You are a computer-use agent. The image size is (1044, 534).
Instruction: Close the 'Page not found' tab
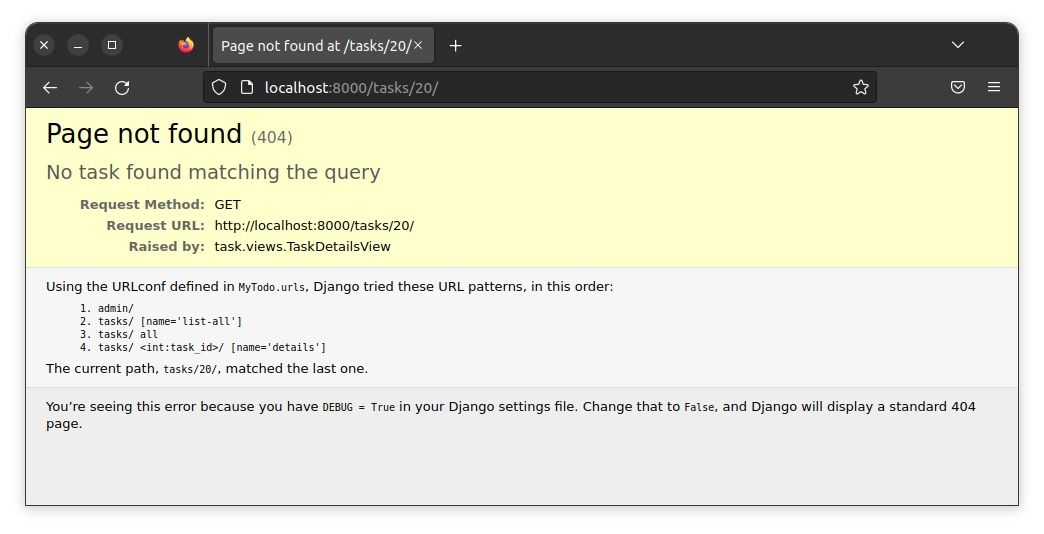point(418,45)
